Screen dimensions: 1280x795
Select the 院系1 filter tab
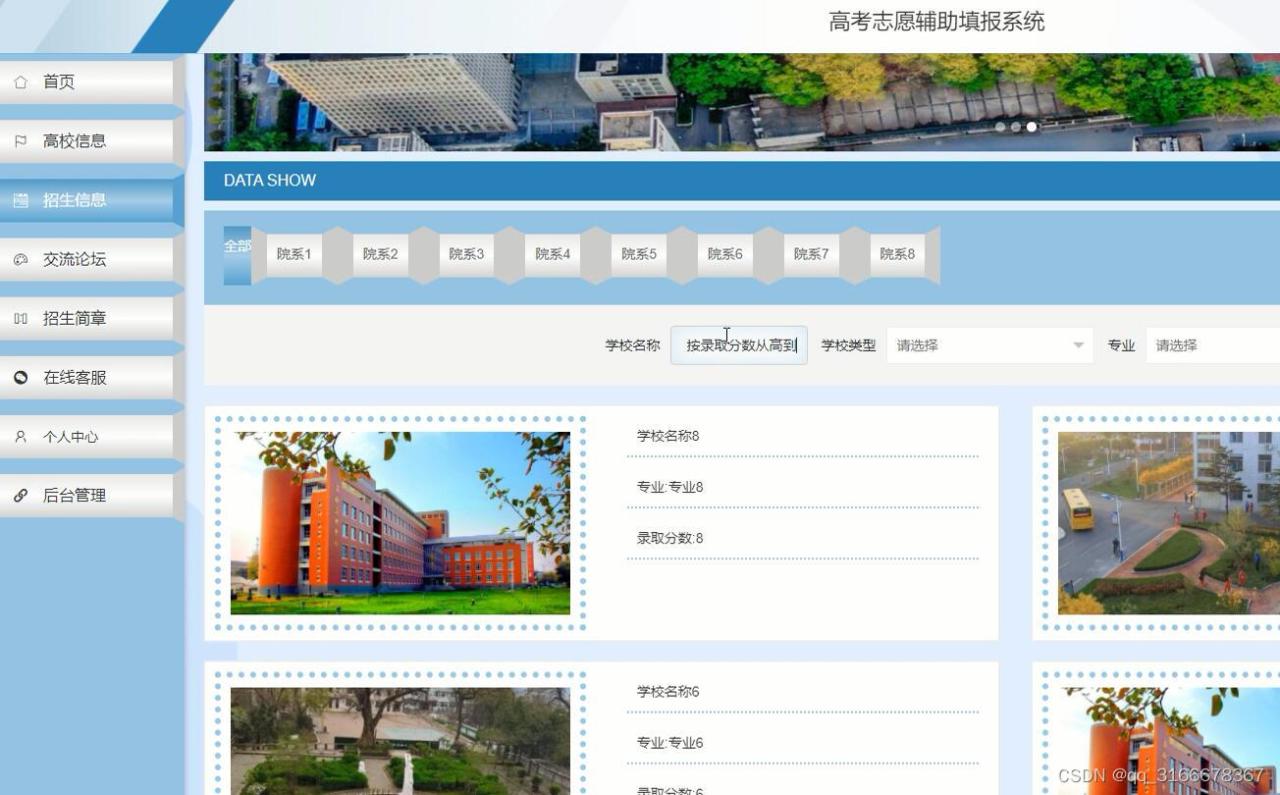294,254
